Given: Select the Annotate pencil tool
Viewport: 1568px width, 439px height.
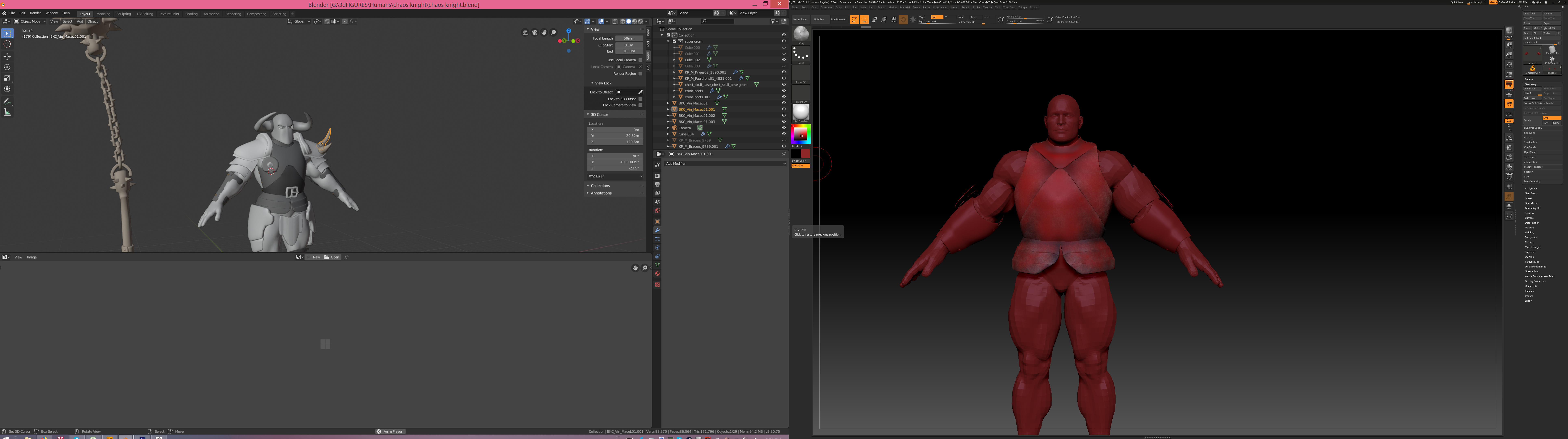Looking at the screenshot, I should [7, 101].
